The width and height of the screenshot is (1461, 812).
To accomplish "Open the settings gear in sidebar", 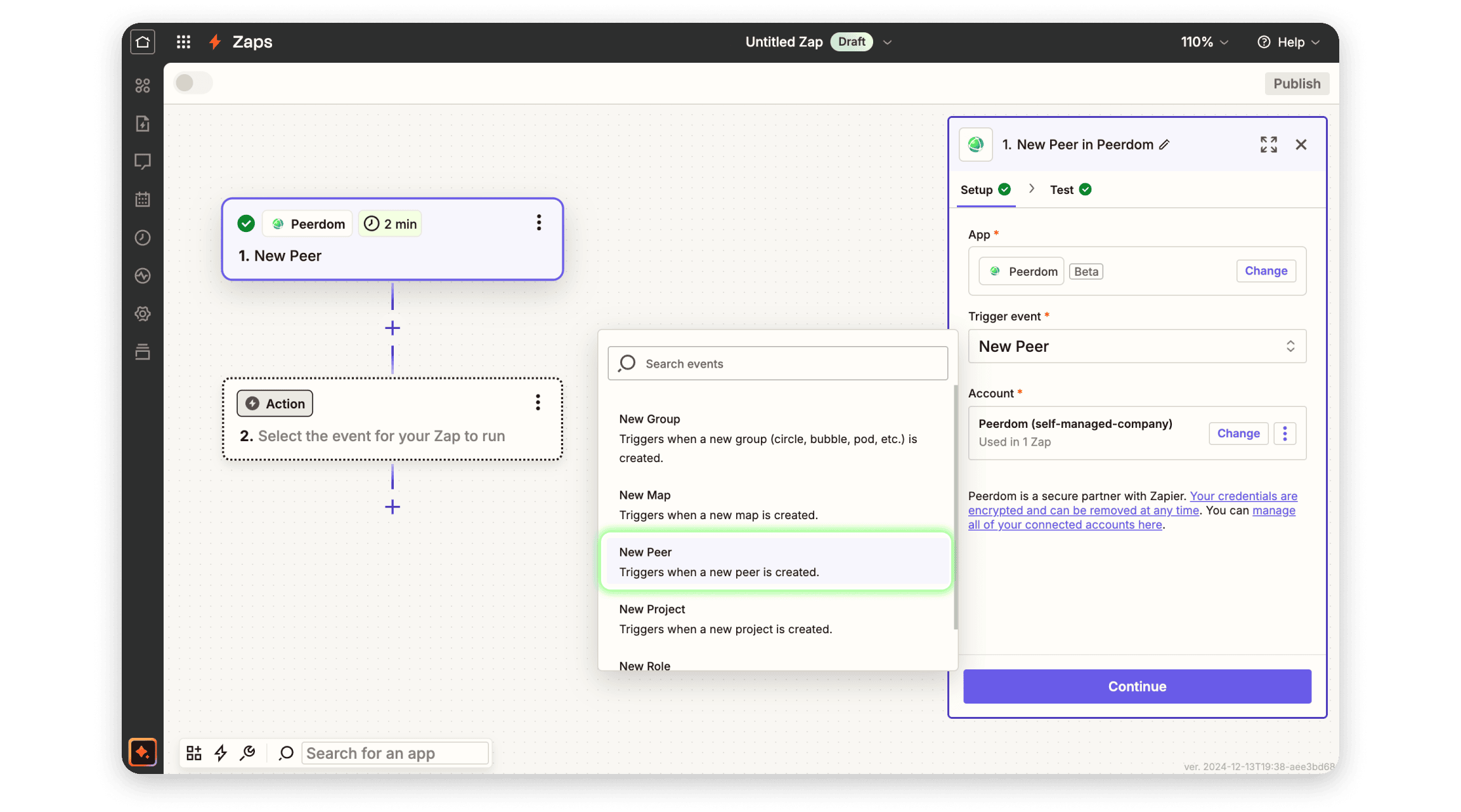I will click(x=143, y=314).
